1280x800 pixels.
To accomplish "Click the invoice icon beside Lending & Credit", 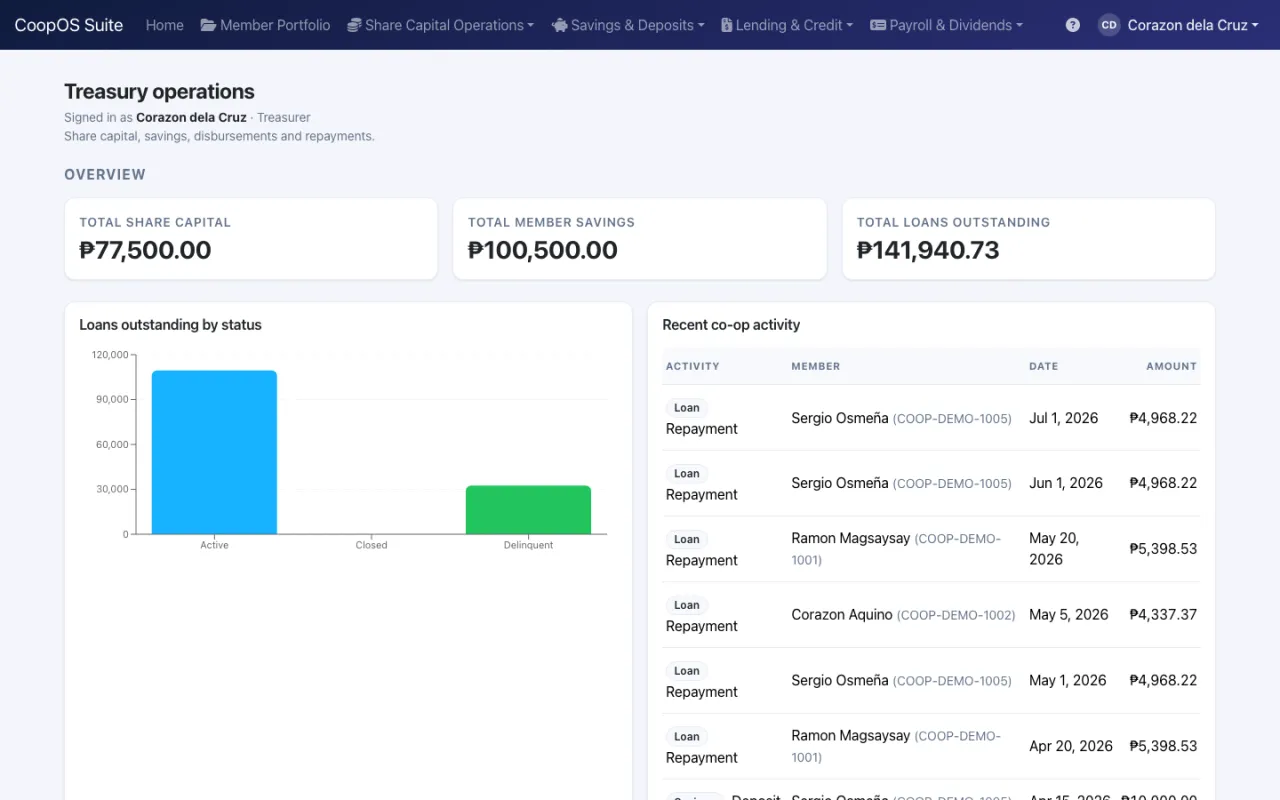I will coord(726,25).
